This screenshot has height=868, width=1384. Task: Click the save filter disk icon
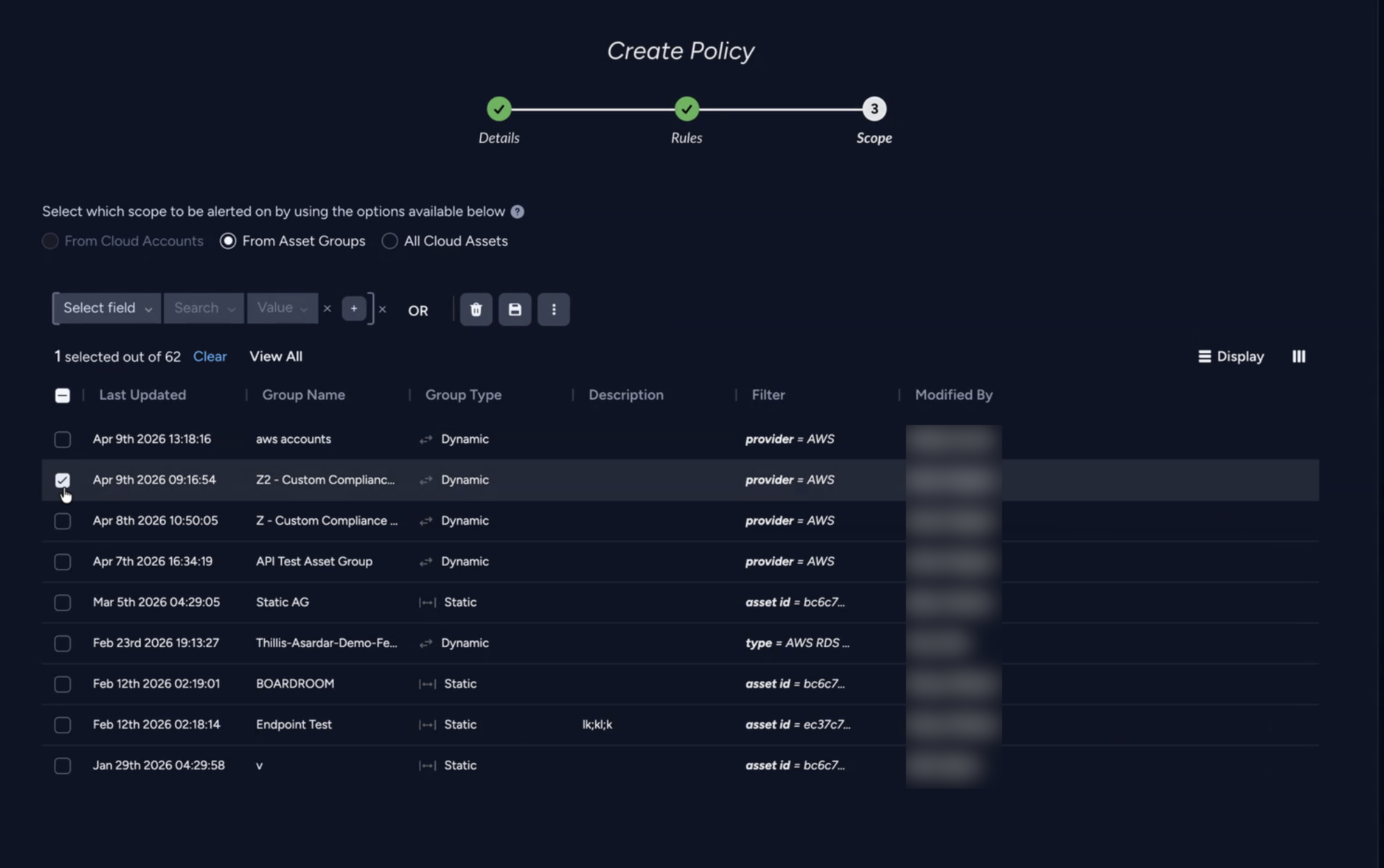click(515, 309)
